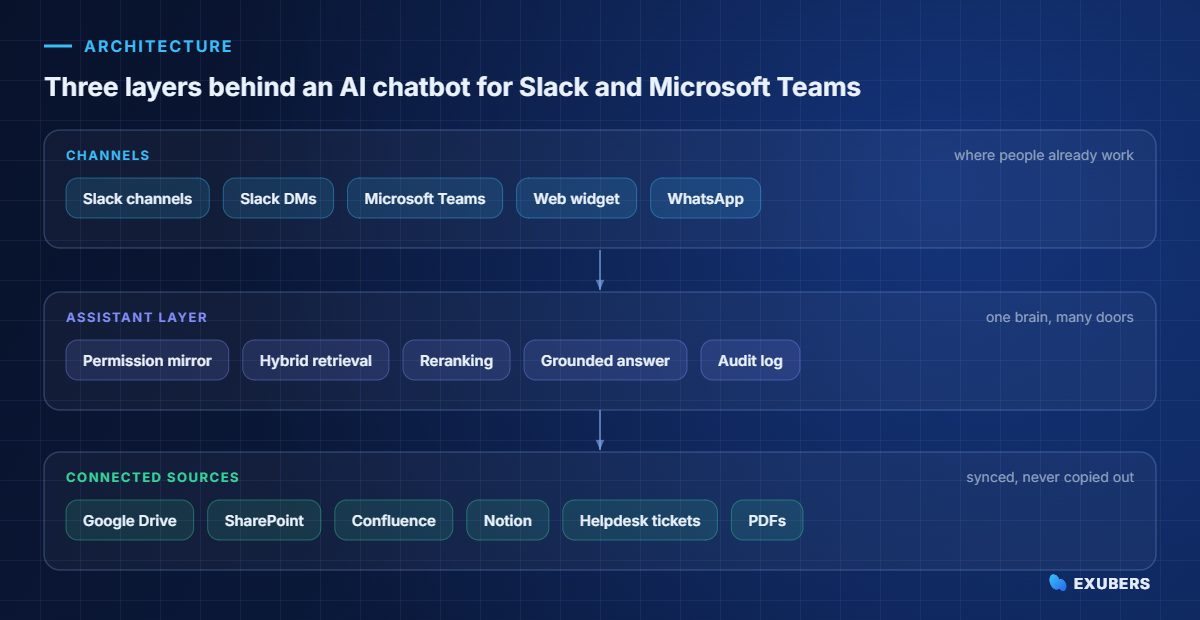Click the 'synced, never copied out' caption

(x=1050, y=477)
